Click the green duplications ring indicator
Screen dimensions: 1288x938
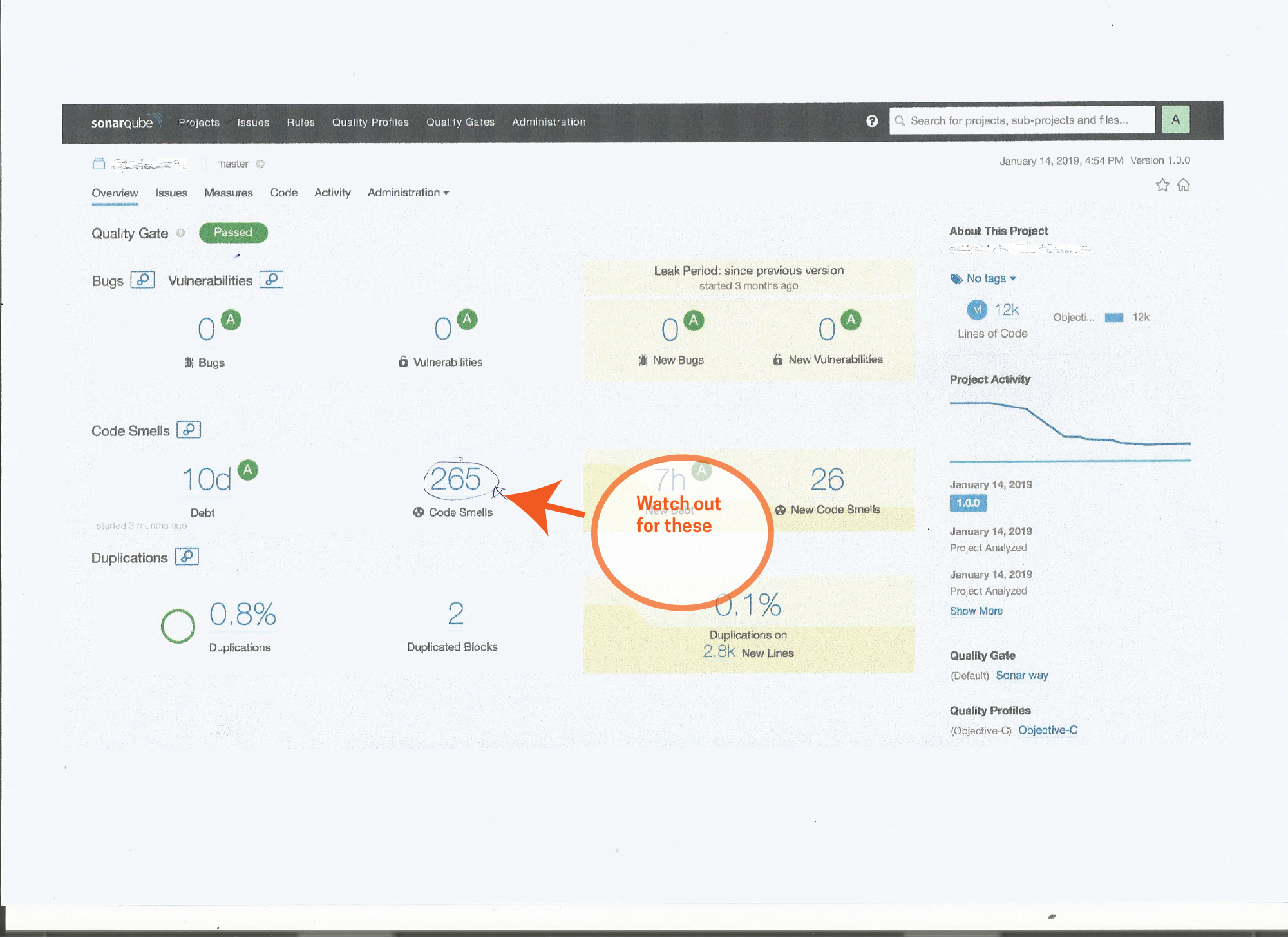[x=178, y=626]
